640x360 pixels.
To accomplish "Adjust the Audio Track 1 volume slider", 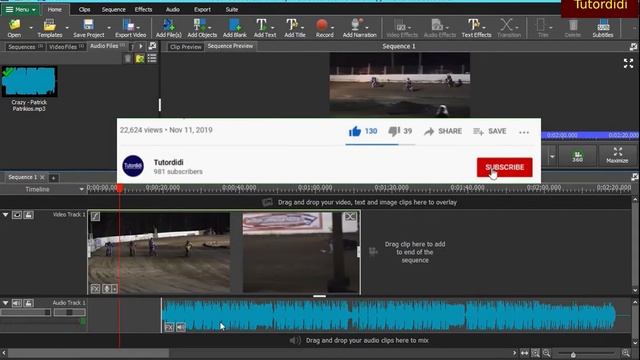I will pos(25,312).
